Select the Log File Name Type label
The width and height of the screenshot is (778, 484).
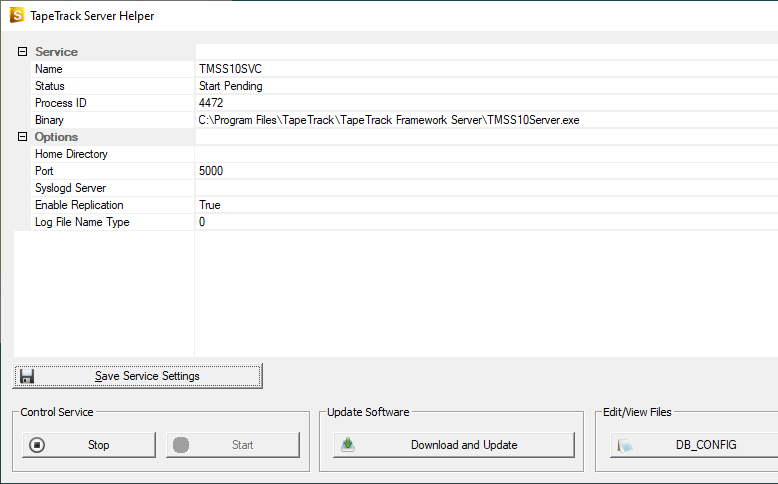click(82, 222)
